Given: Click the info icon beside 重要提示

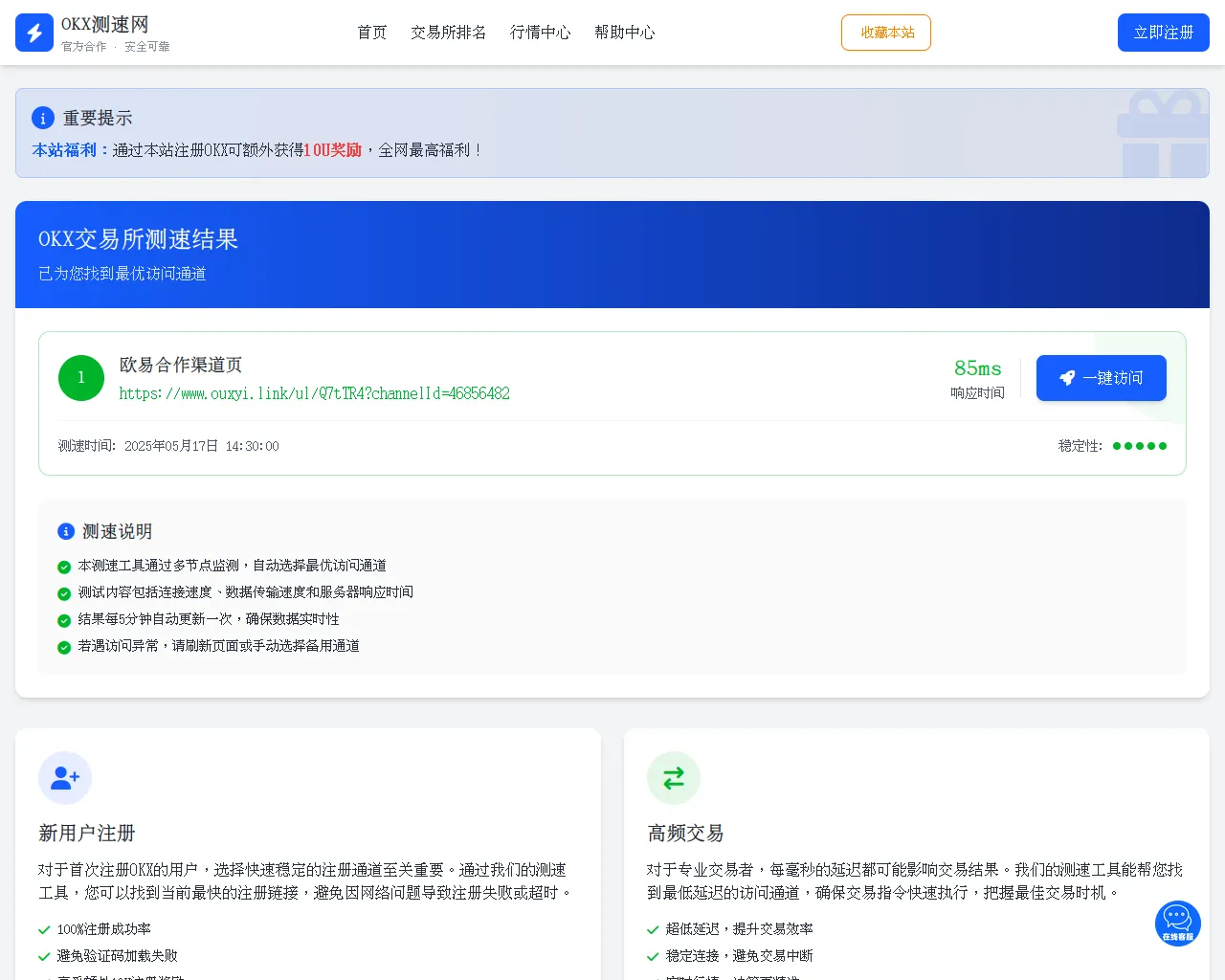Looking at the screenshot, I should [x=43, y=118].
